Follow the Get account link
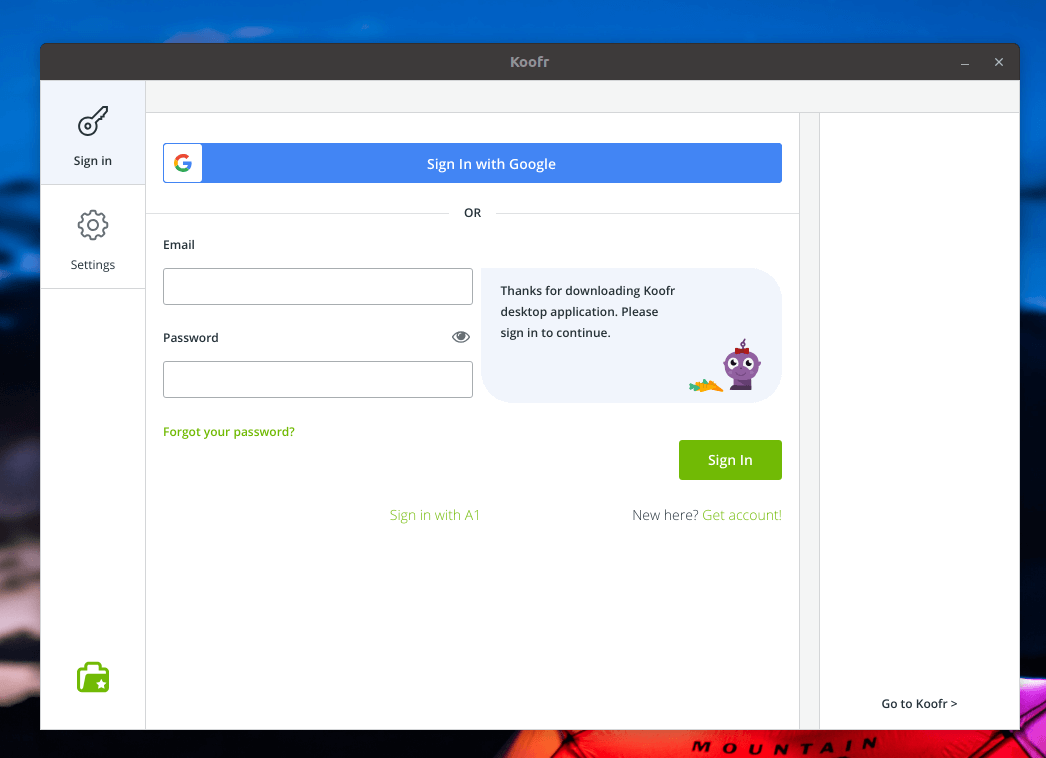 point(742,515)
